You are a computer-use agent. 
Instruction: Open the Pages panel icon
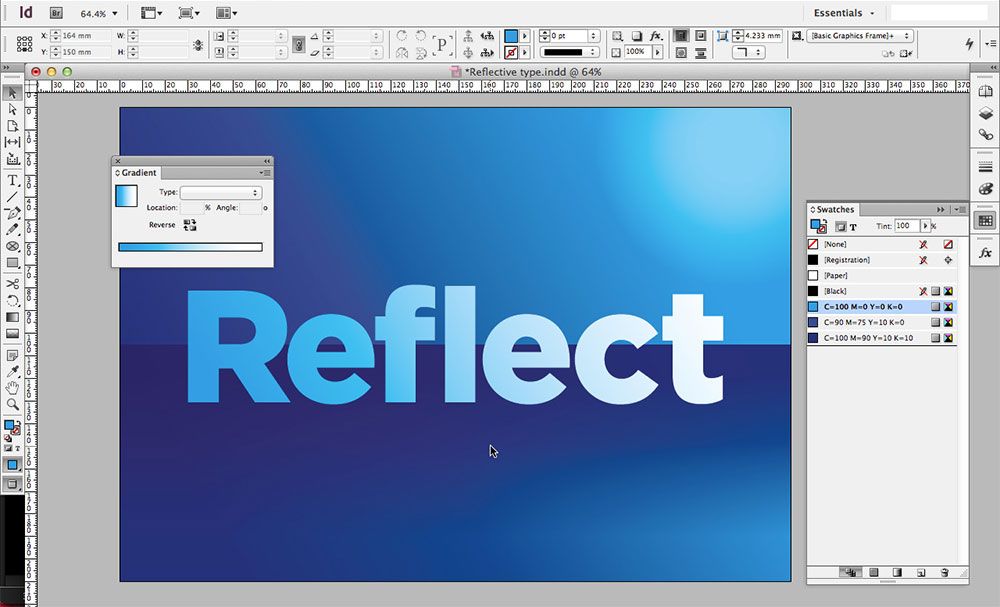pyautogui.click(x=985, y=92)
